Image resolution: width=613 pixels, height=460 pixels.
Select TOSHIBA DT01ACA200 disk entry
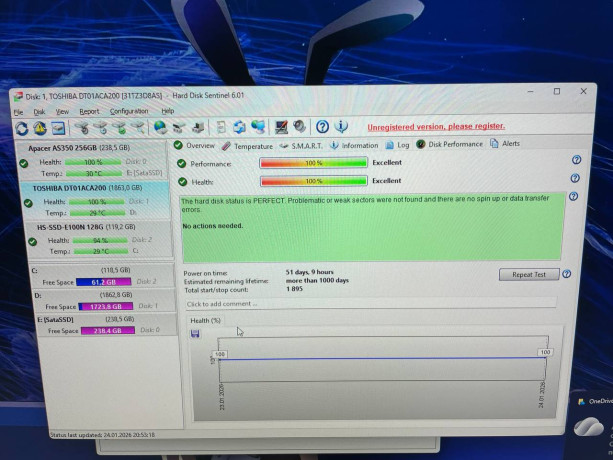click(95, 200)
